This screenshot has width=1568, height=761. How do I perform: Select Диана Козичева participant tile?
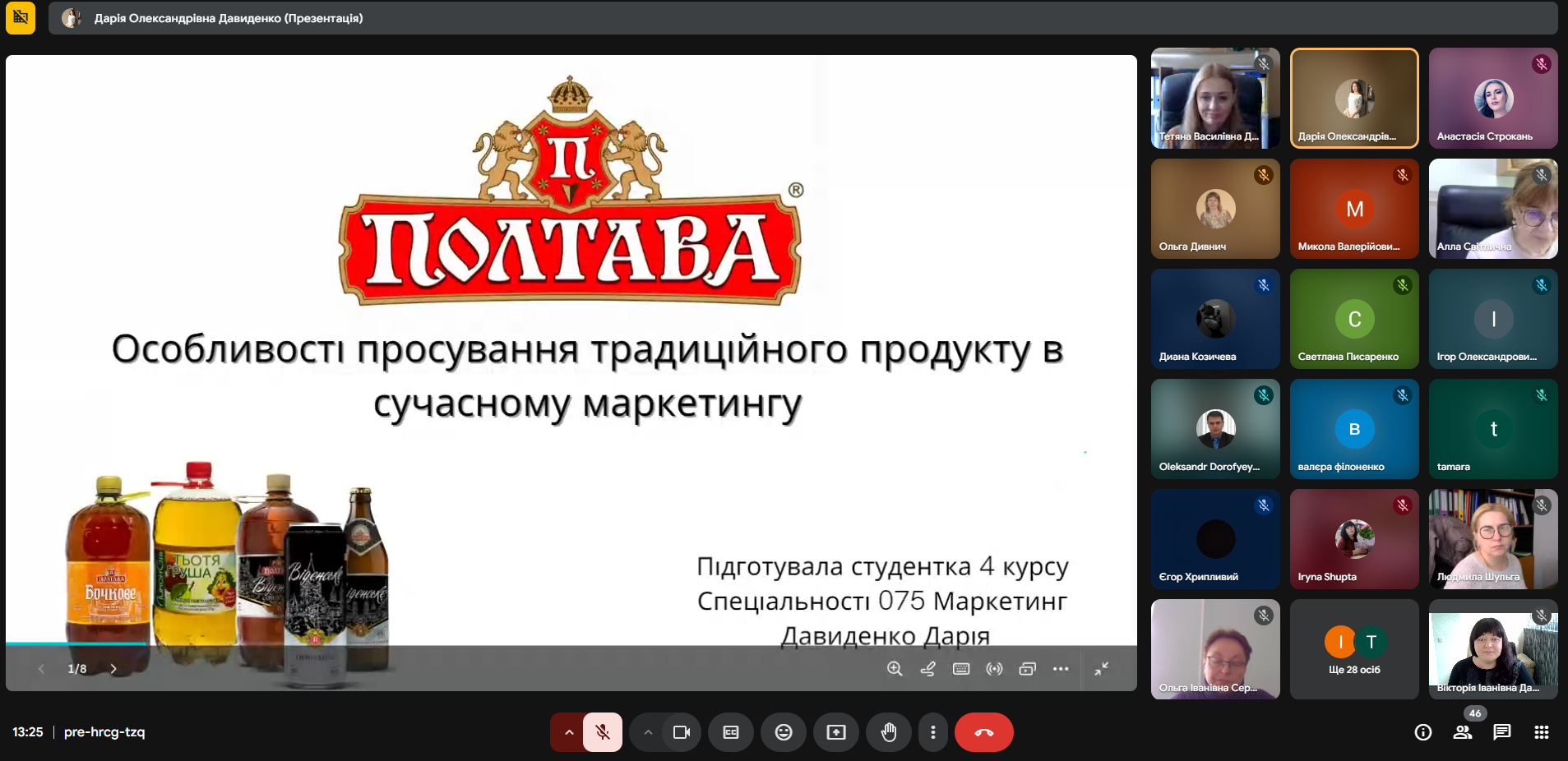pyautogui.click(x=1215, y=319)
